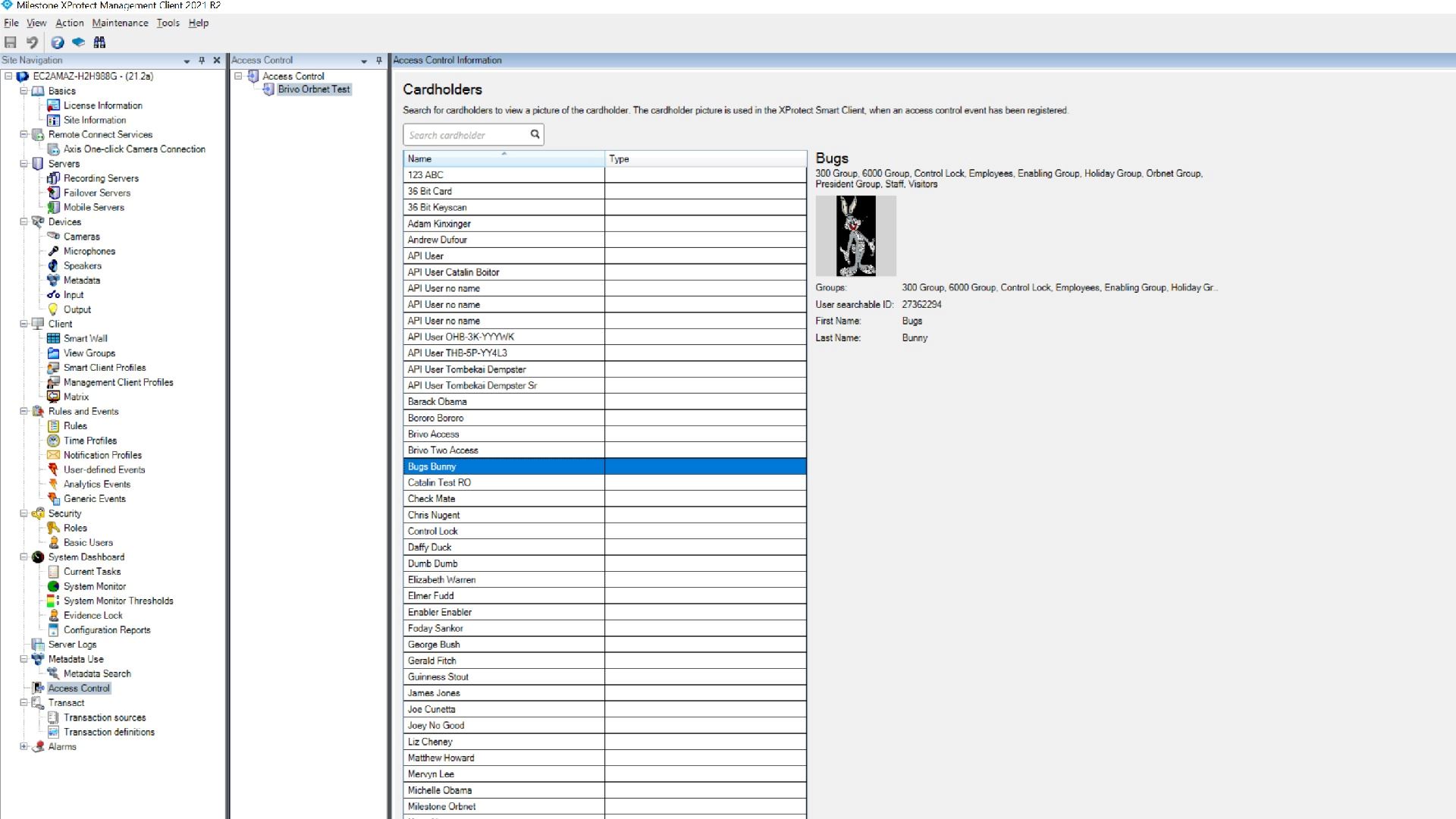Open the Site Navigation pane dropdown arrow
Image resolution: width=1456 pixels, height=819 pixels.
pos(187,61)
